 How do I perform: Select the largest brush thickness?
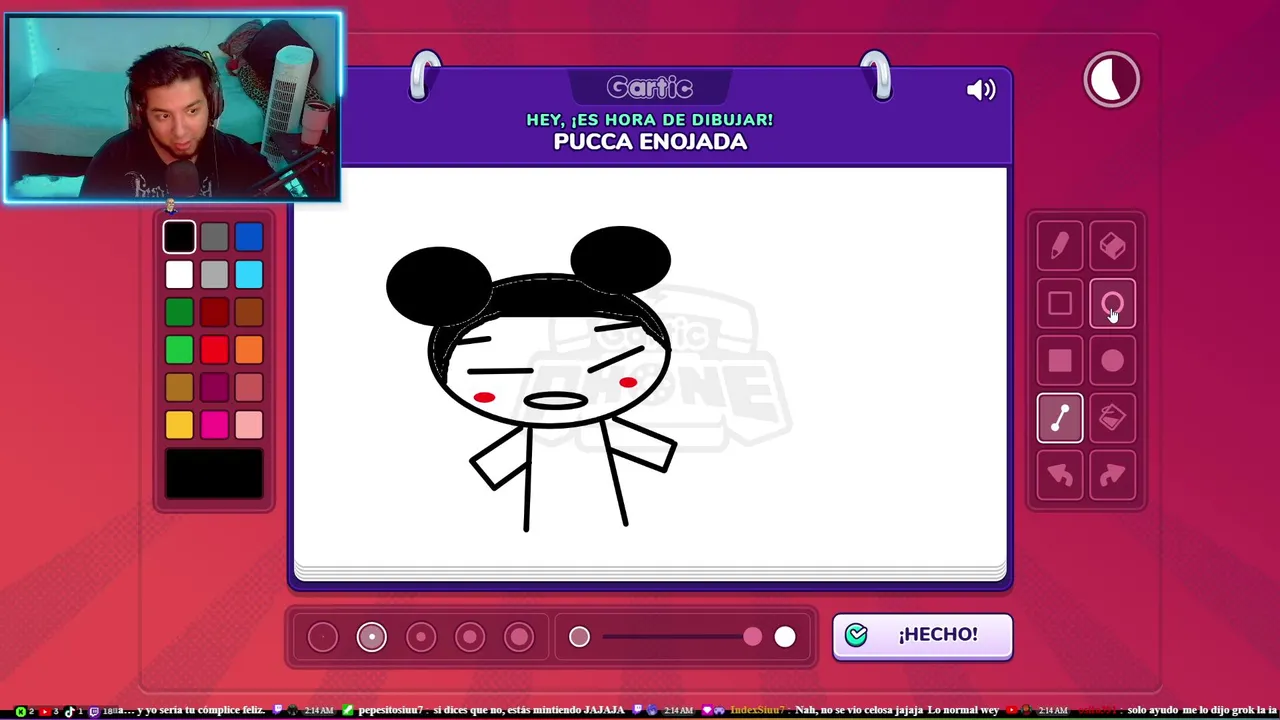coord(518,637)
